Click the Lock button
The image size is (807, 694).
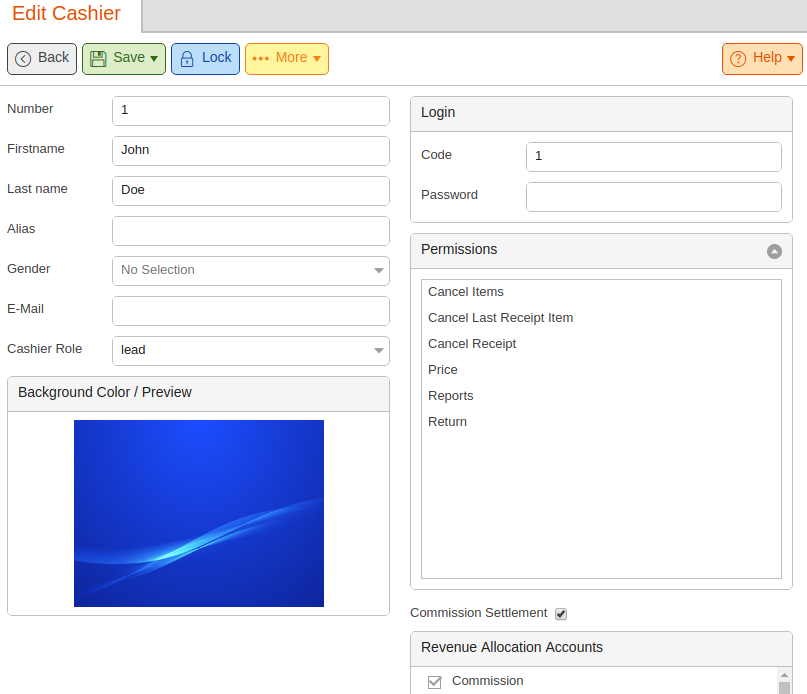click(205, 59)
